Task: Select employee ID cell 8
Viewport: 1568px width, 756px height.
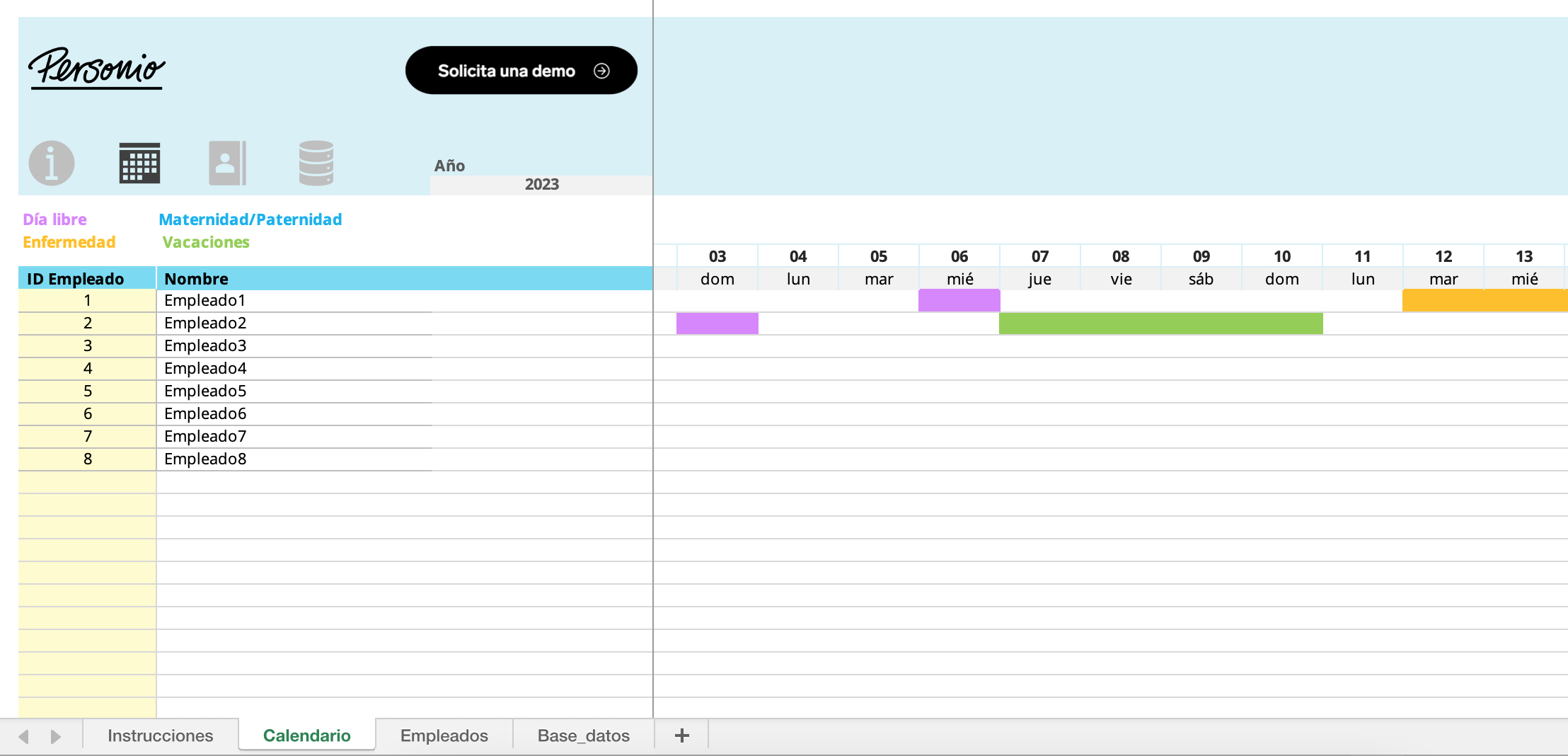Action: pos(87,459)
